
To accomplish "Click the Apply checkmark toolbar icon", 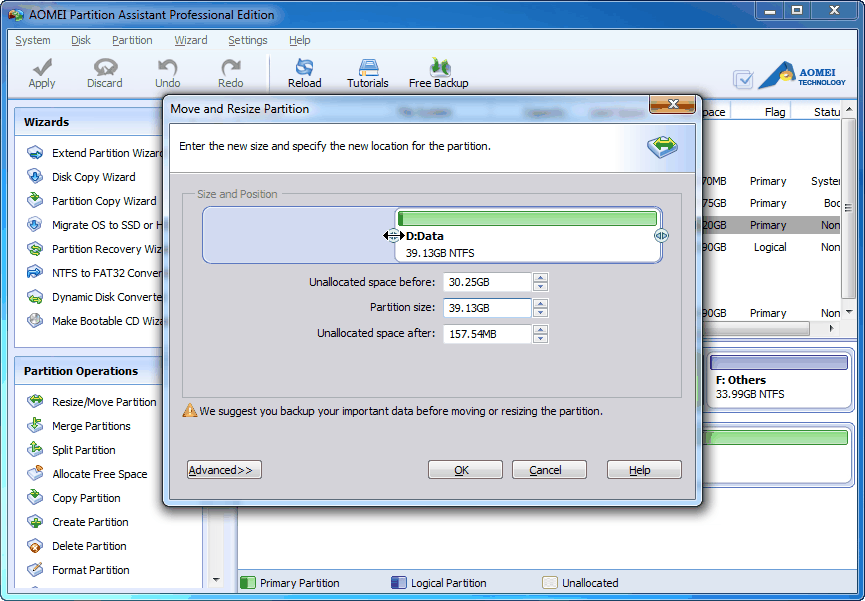I will click(42, 67).
